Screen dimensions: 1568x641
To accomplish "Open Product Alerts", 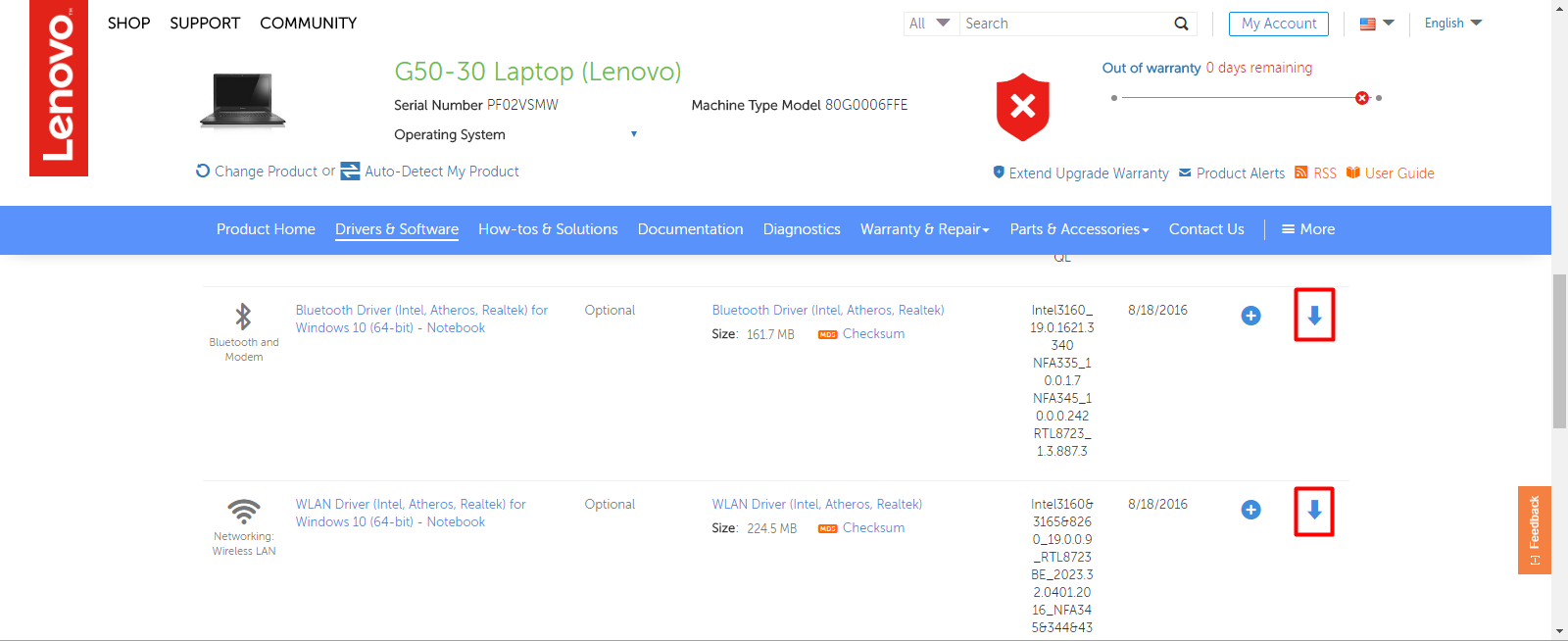I will pos(1241,173).
